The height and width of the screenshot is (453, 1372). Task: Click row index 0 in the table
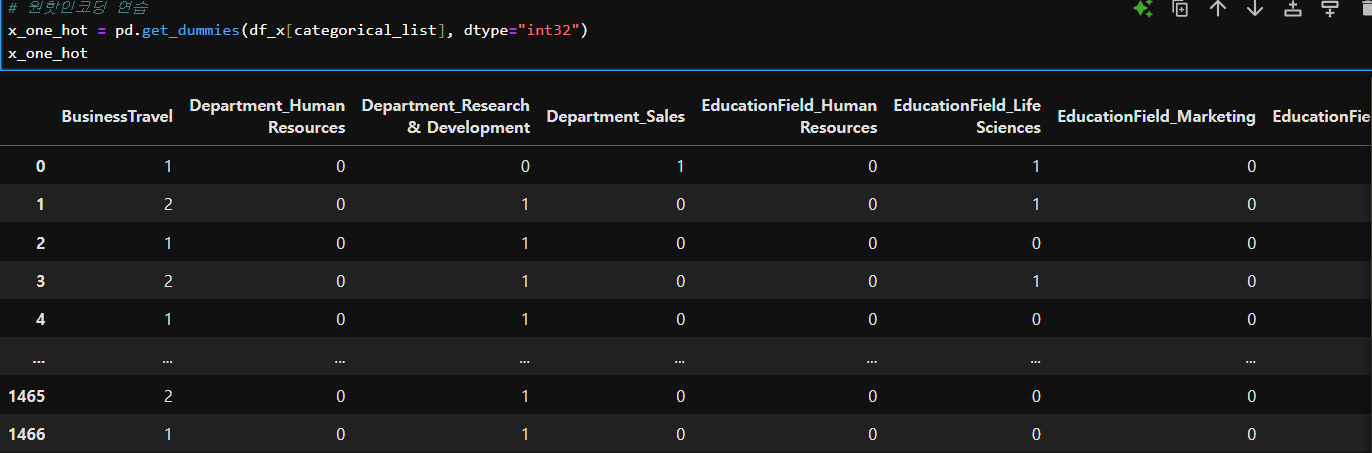pos(40,166)
